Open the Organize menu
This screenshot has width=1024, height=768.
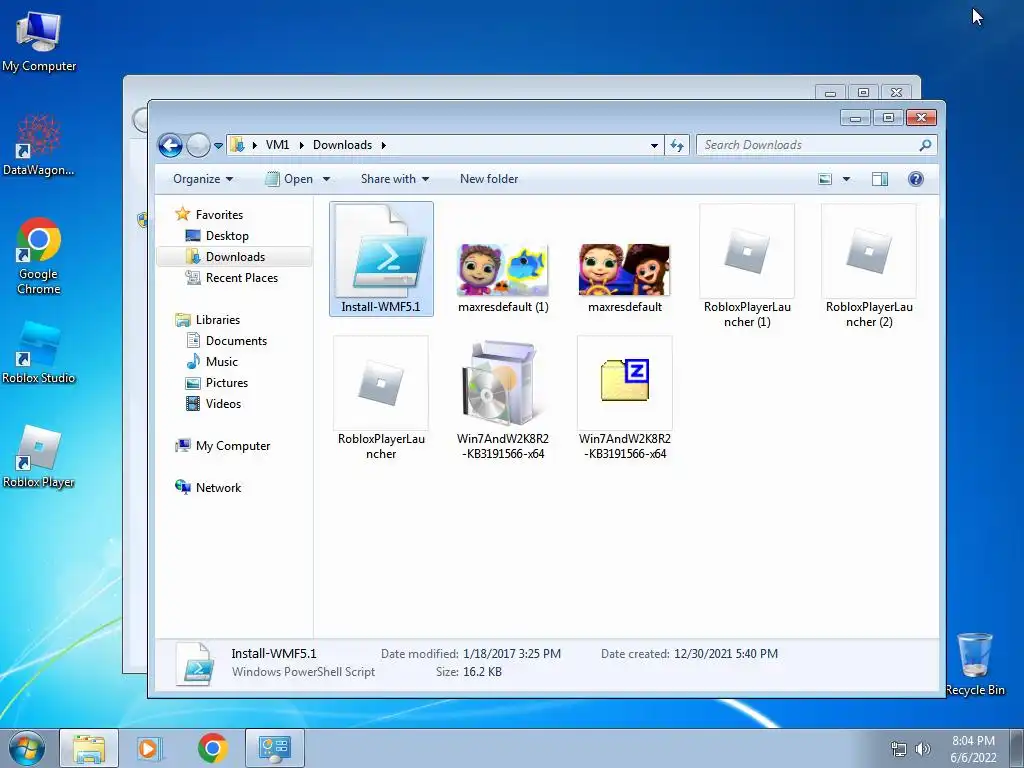(x=202, y=179)
